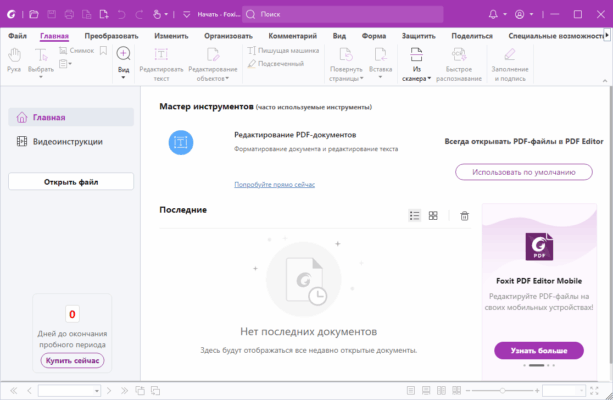Open a file via the folder icon

coord(34,14)
